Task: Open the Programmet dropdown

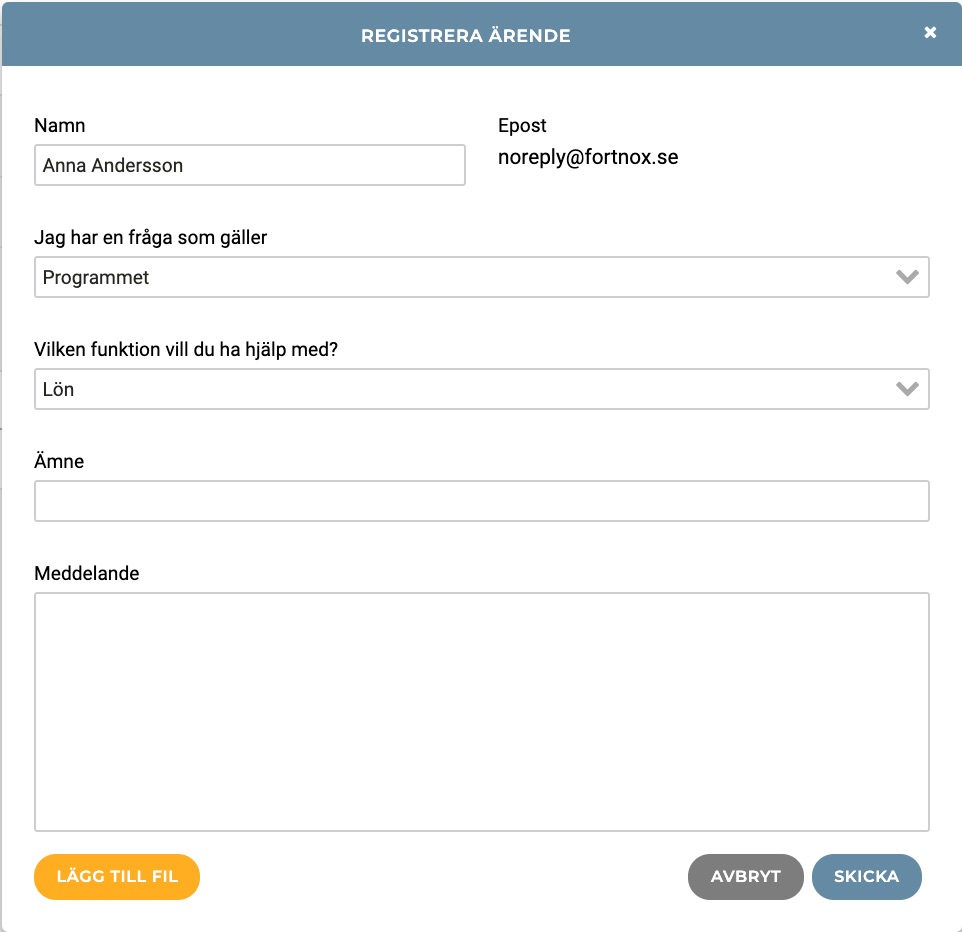Action: [x=482, y=277]
